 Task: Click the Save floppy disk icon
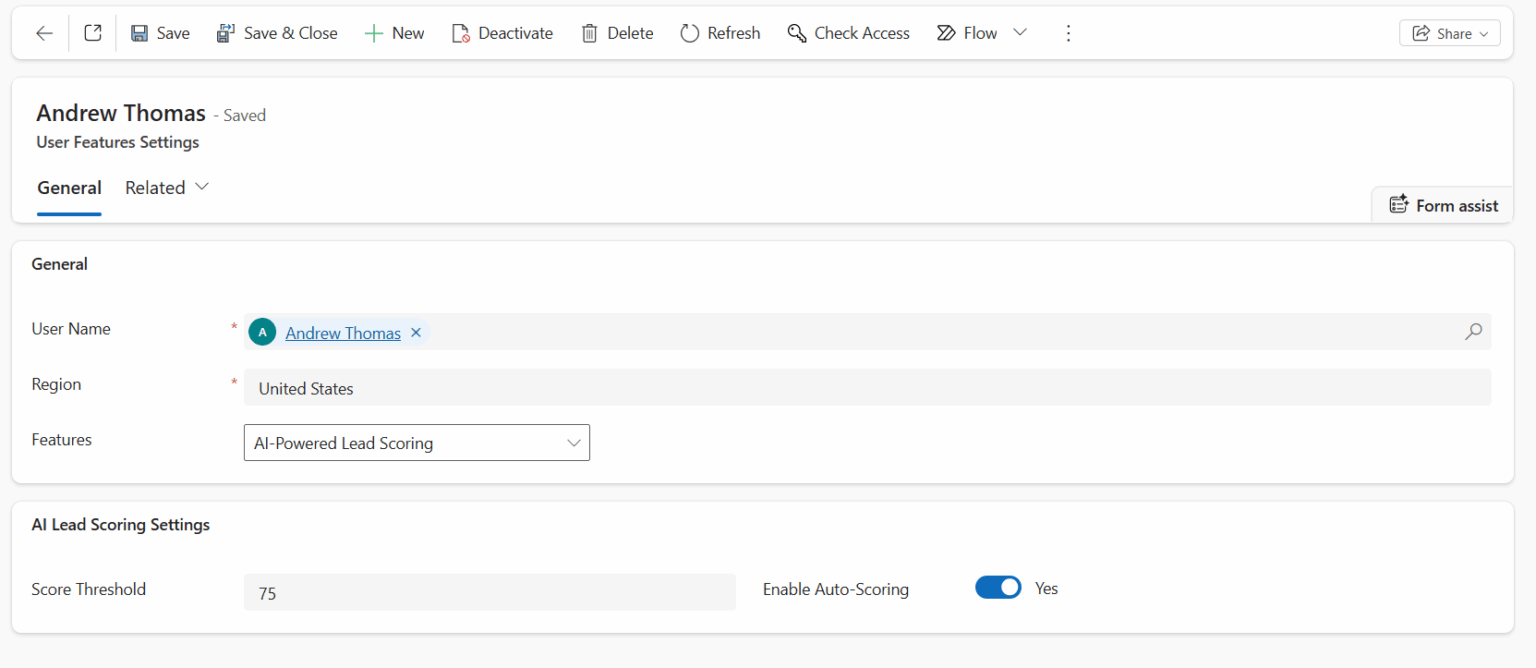click(140, 33)
